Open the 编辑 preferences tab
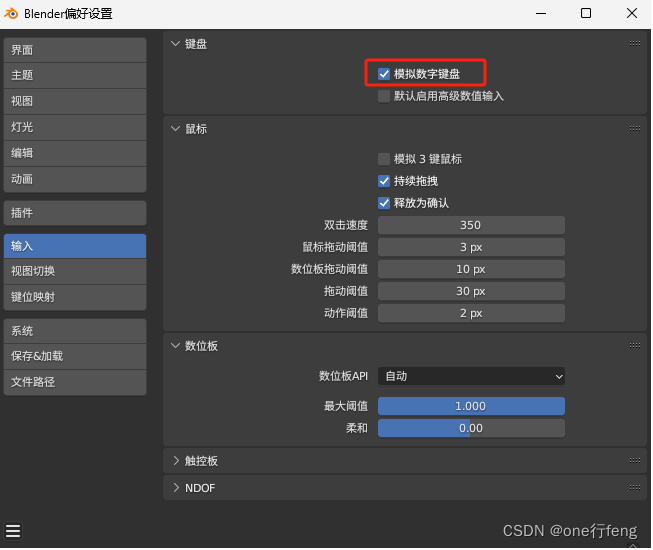 pyautogui.click(x=75, y=154)
